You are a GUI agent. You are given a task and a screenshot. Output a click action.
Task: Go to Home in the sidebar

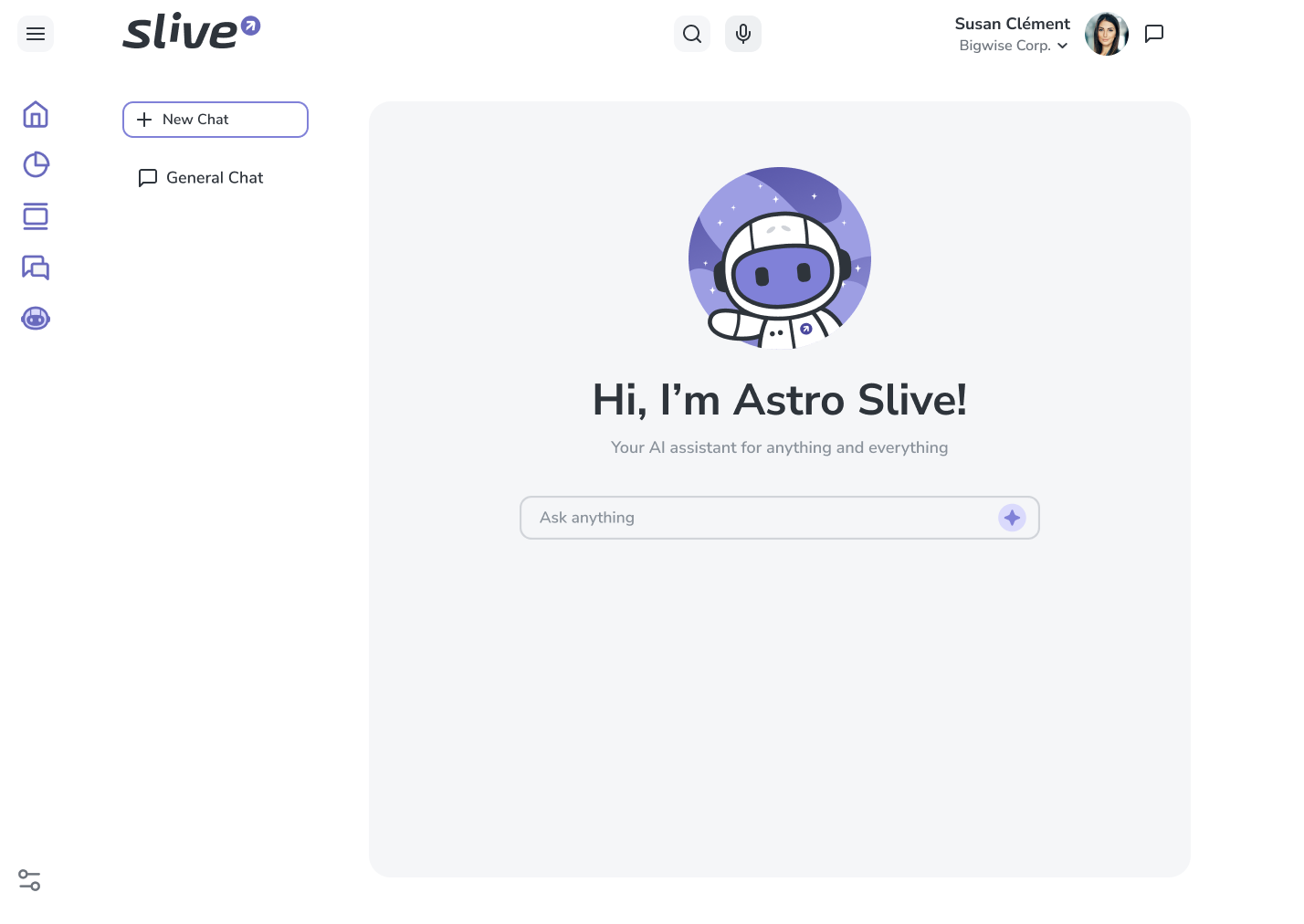(36, 114)
